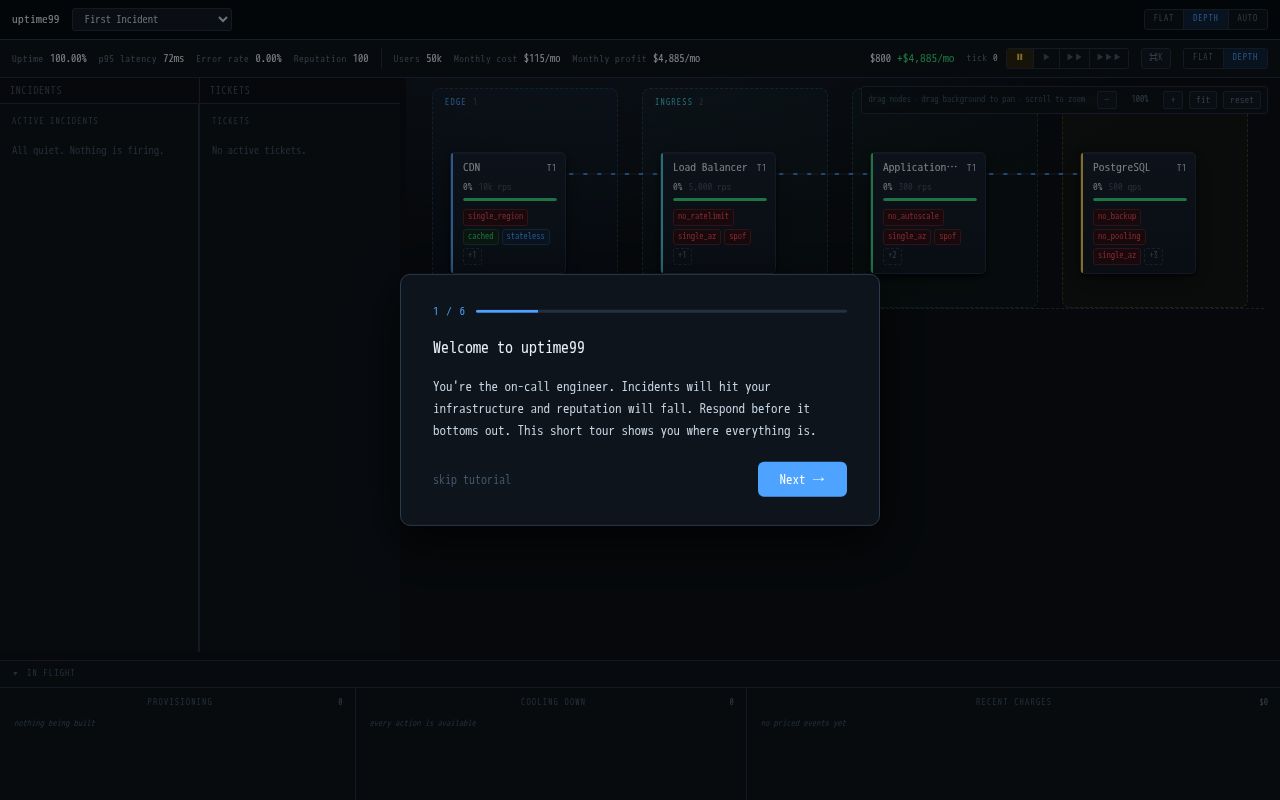
Task: Click the skip tutorial link
Action: click(x=472, y=480)
